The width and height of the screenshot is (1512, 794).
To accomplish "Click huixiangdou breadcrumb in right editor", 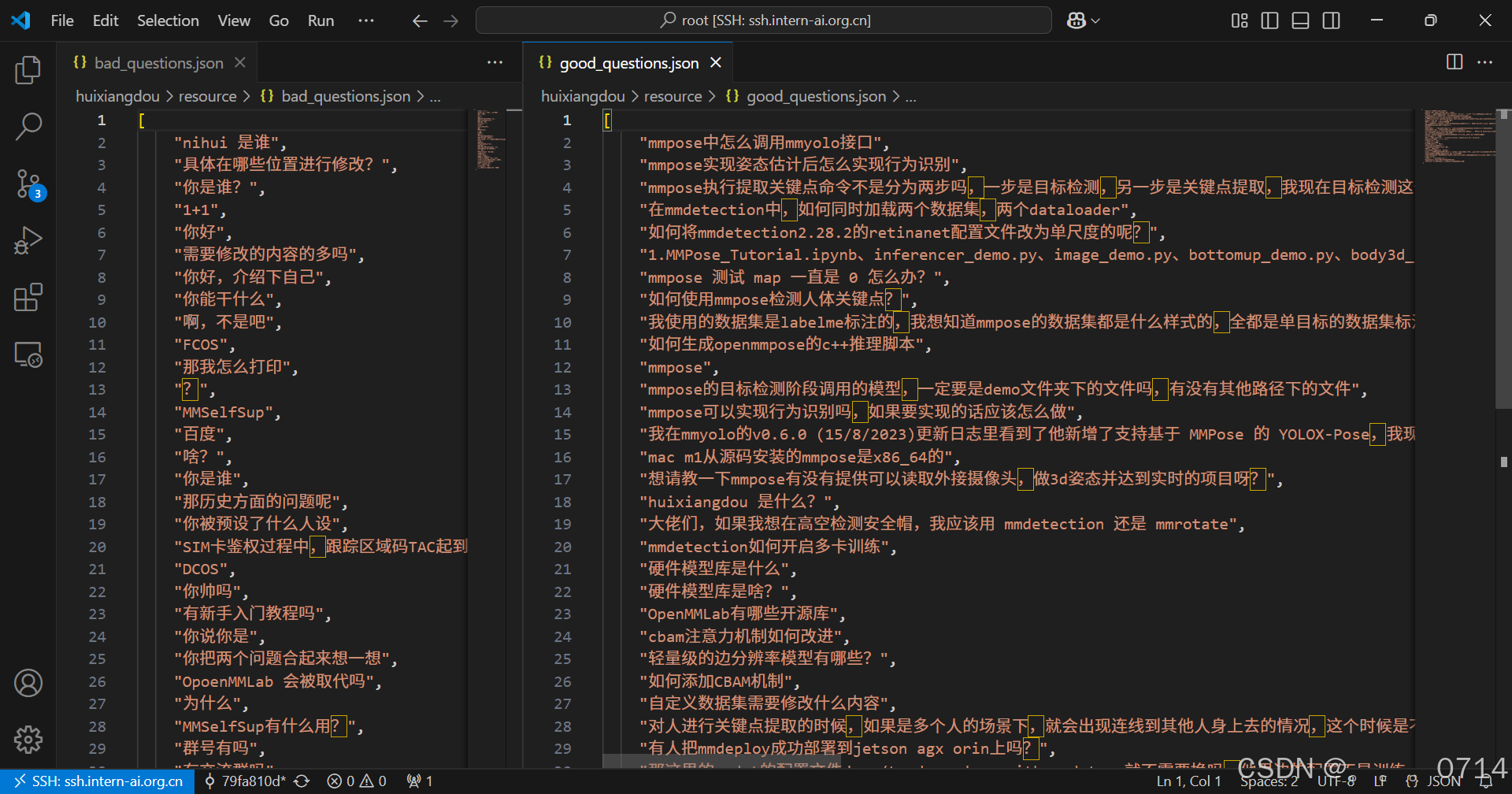I will click(x=583, y=96).
